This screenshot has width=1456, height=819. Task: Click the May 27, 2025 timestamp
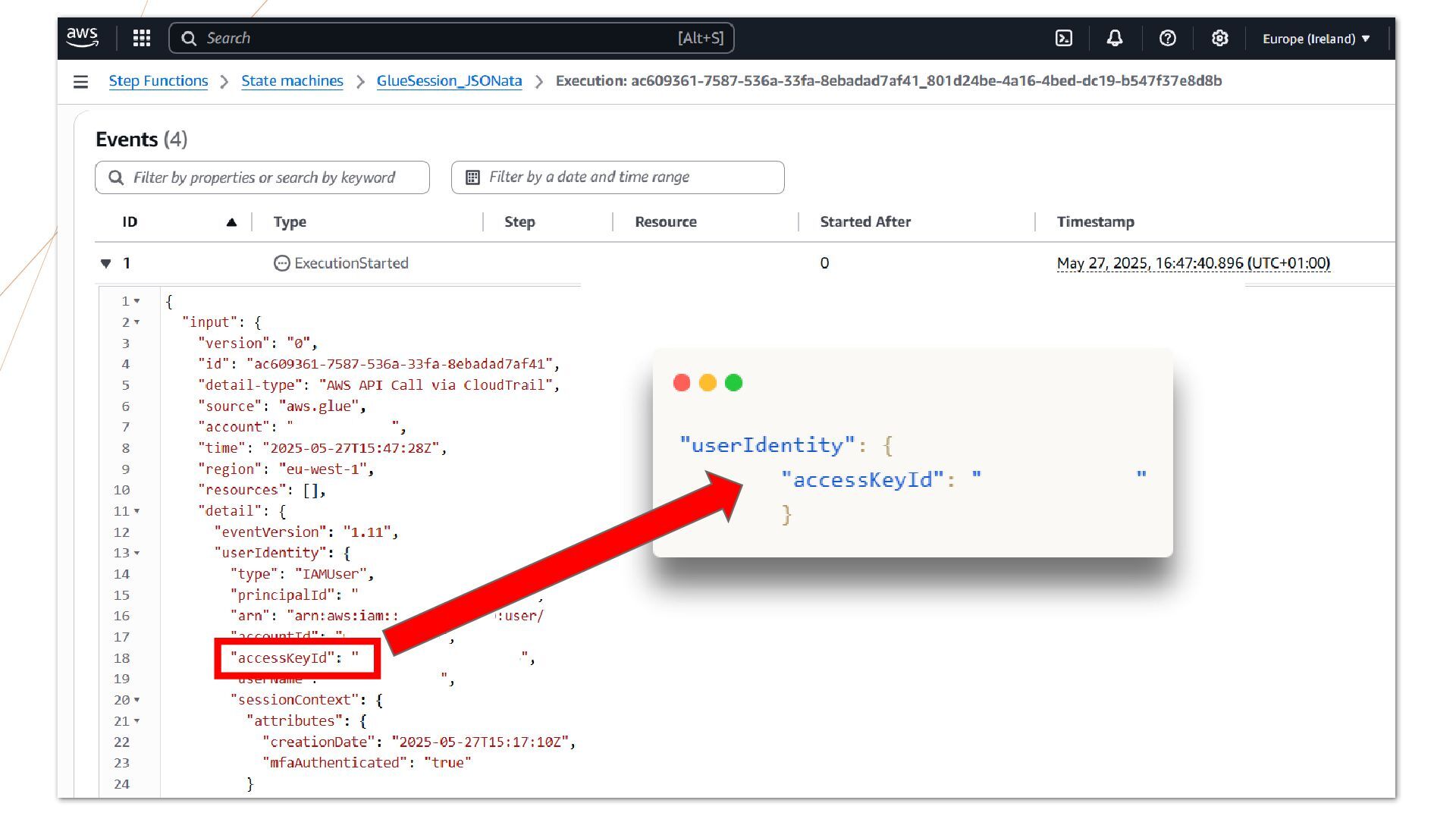(1194, 263)
